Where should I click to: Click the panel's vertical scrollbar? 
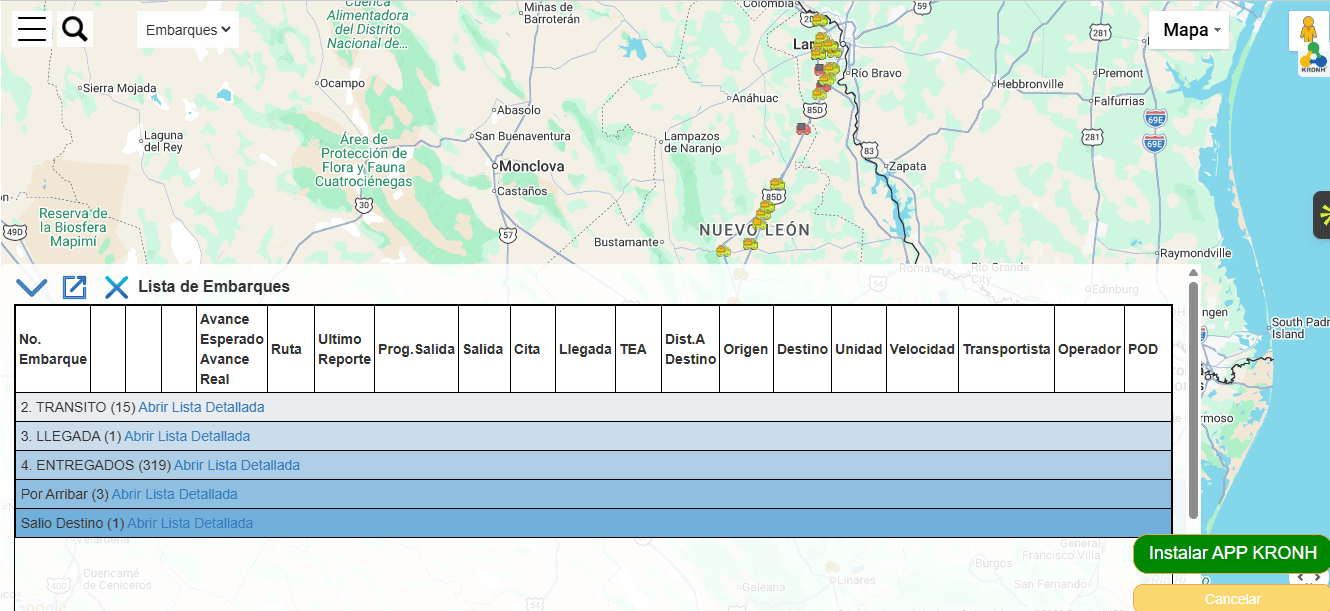point(1193,400)
